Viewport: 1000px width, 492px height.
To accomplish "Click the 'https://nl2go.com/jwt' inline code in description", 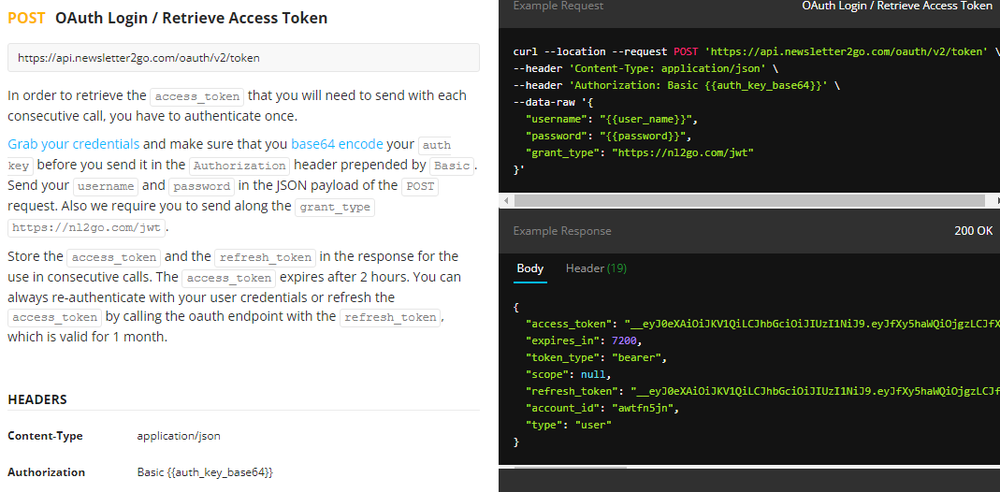I will coord(86,227).
